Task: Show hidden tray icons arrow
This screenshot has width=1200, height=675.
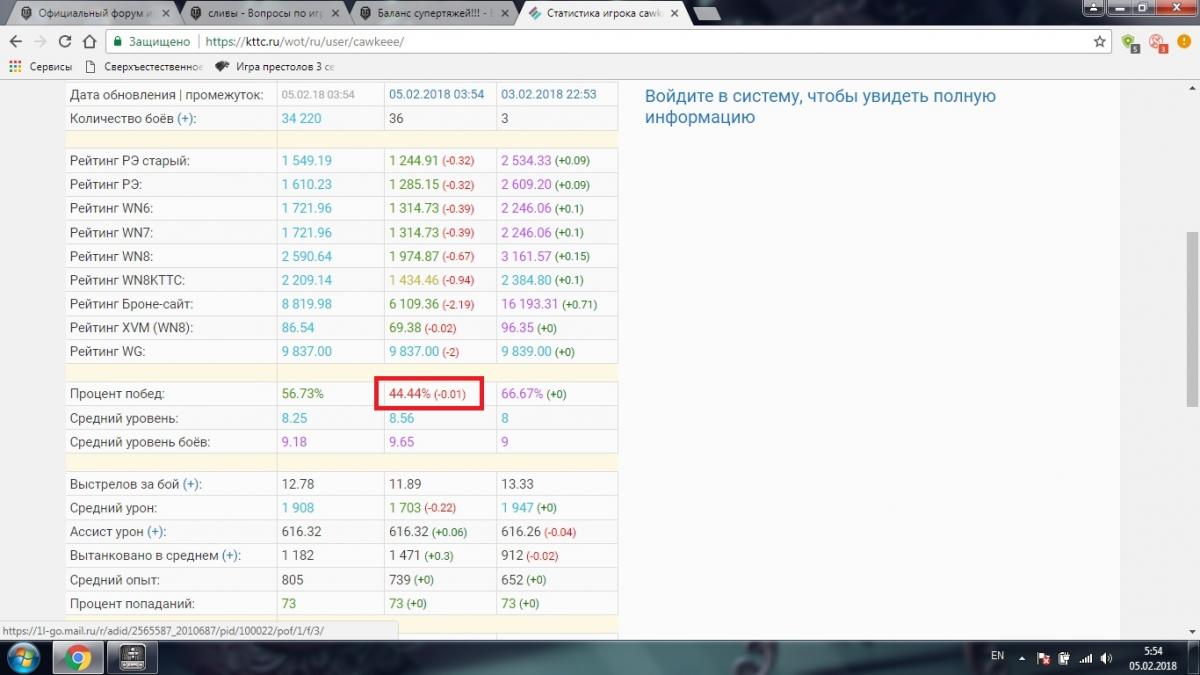Action: point(1021,657)
